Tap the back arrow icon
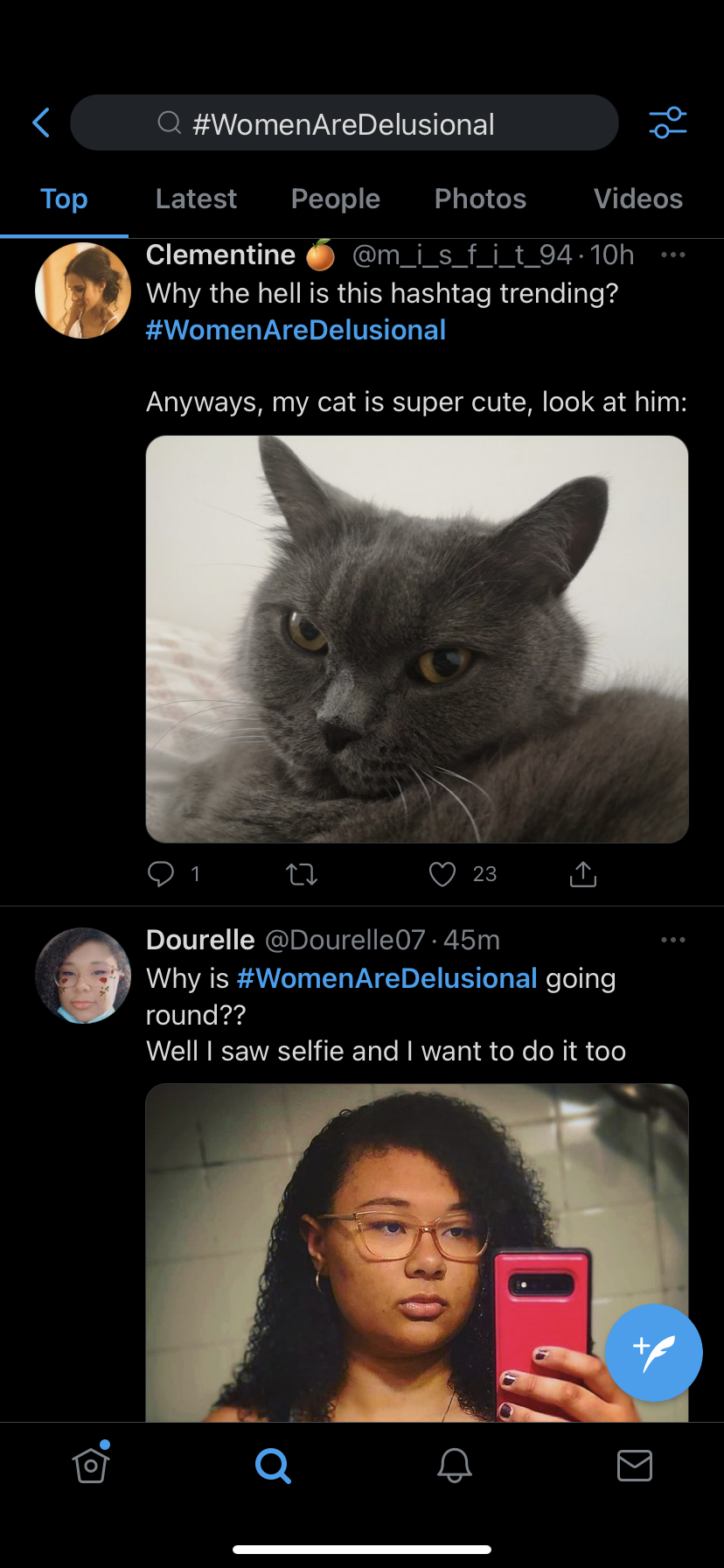 40,123
